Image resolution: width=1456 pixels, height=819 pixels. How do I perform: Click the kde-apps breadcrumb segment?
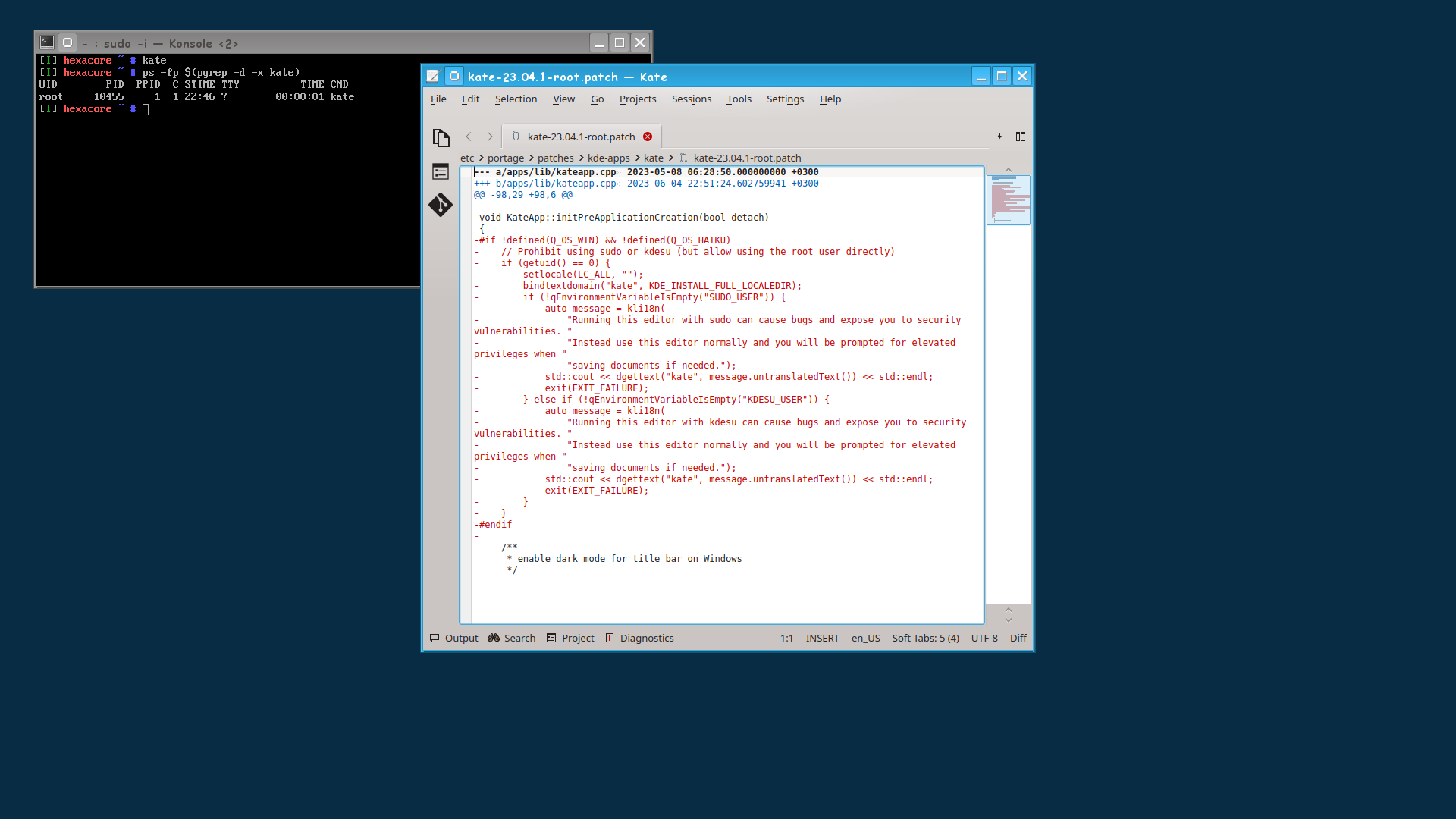pos(609,158)
